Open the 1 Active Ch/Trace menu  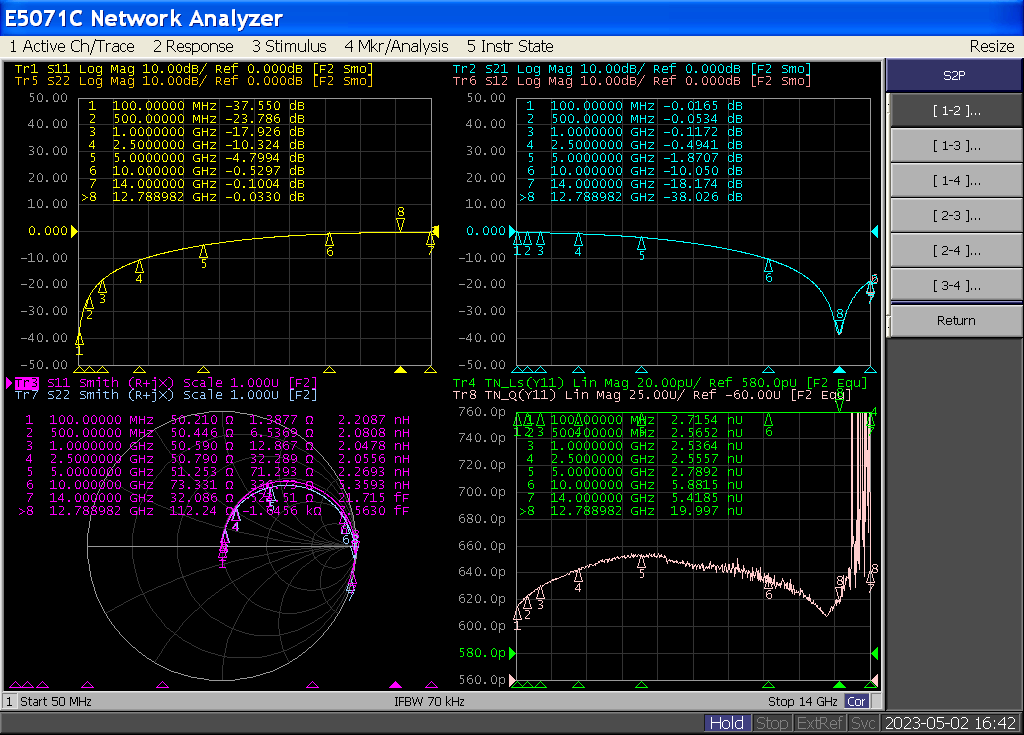pos(72,46)
